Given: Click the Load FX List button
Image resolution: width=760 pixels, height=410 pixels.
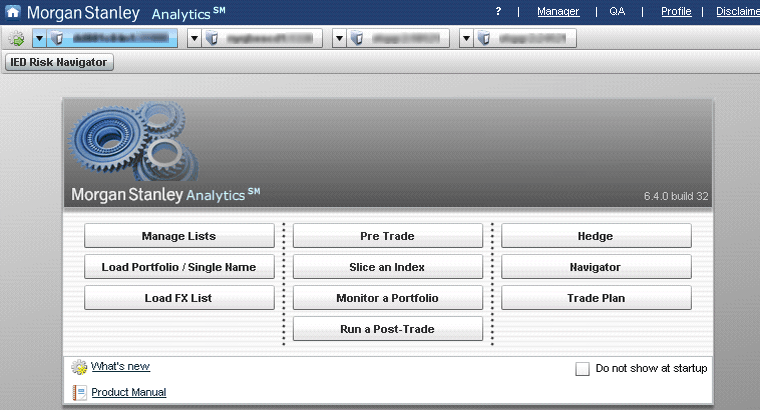Looking at the screenshot, I should pyautogui.click(x=179, y=298).
